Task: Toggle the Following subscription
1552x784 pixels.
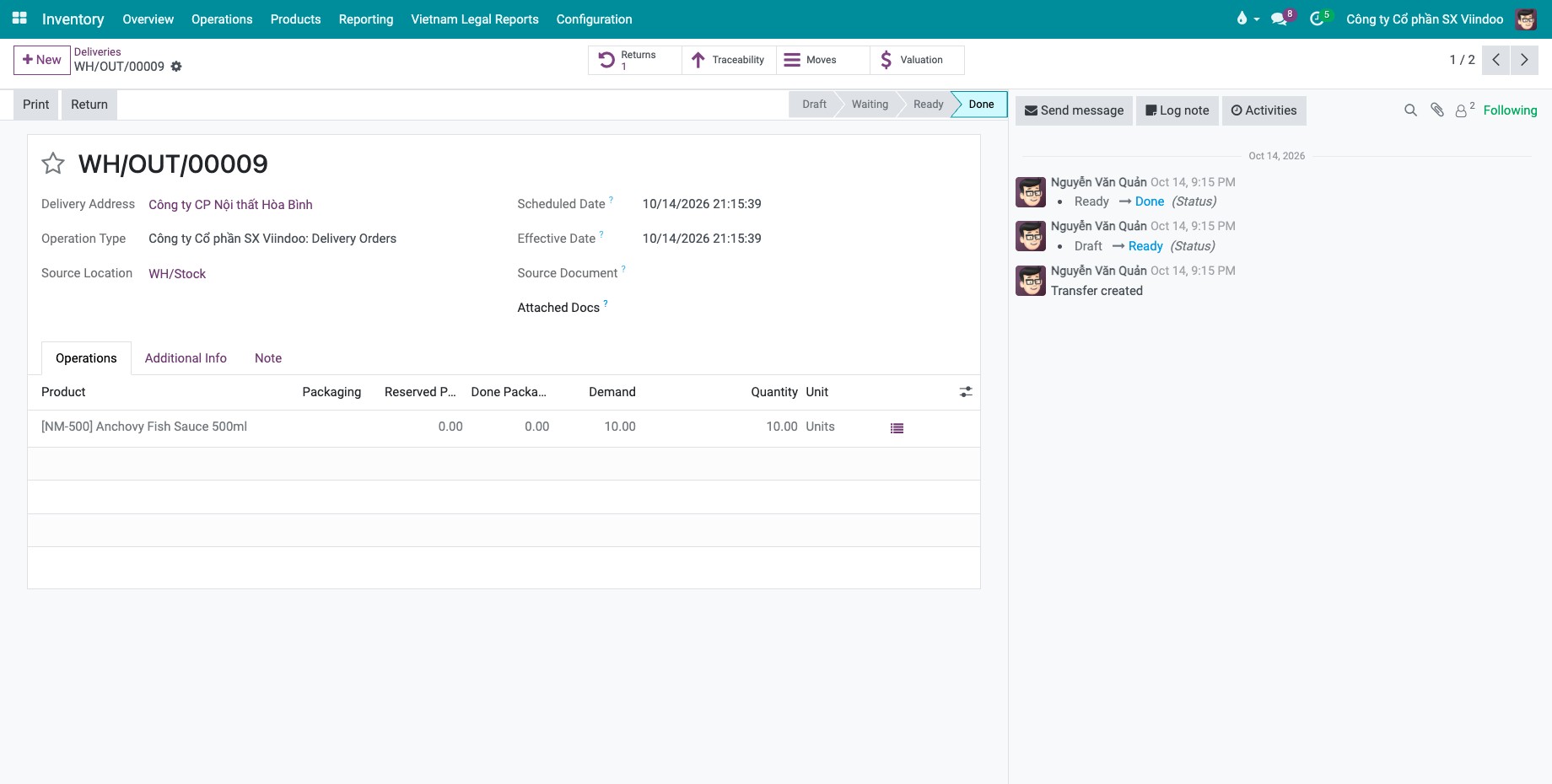Action: click(1510, 110)
